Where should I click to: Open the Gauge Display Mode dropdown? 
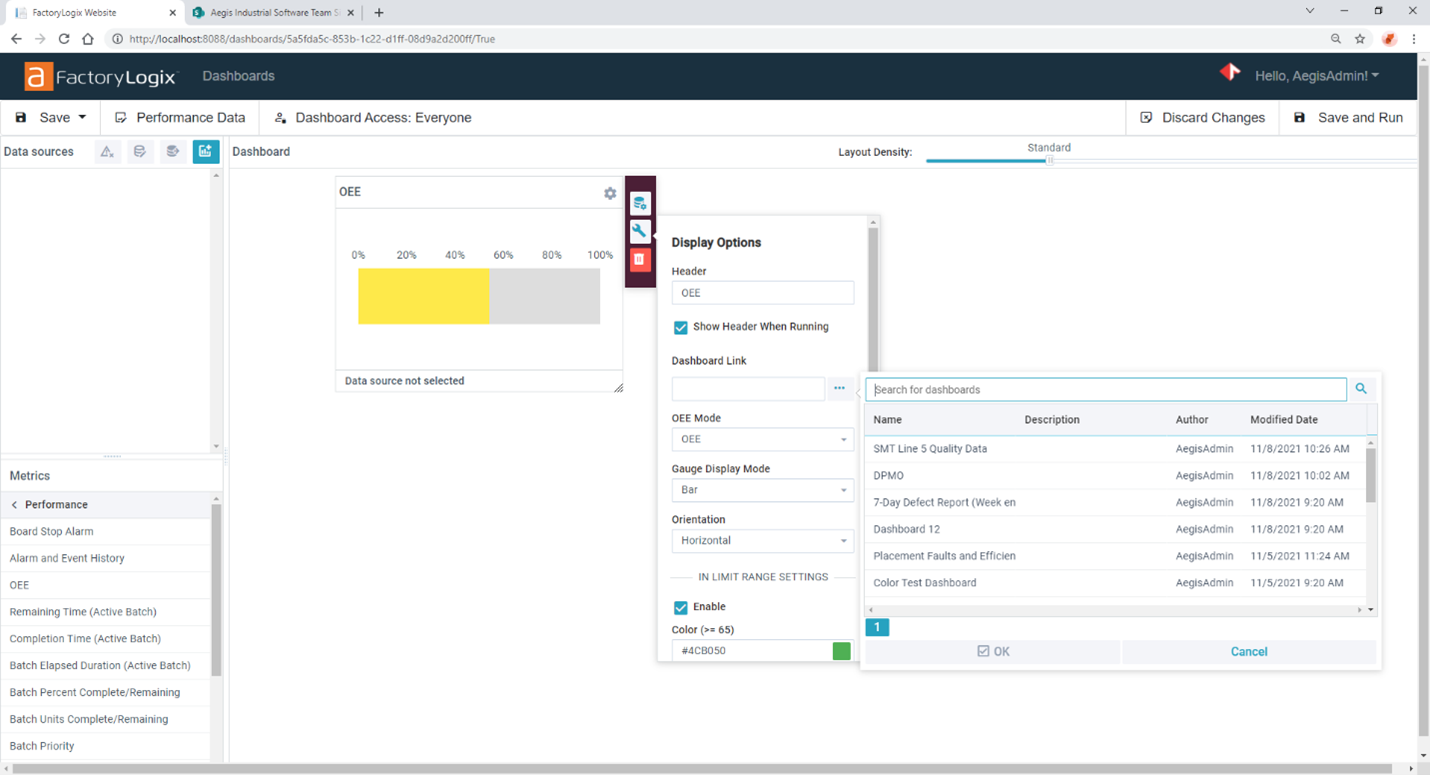pos(762,489)
